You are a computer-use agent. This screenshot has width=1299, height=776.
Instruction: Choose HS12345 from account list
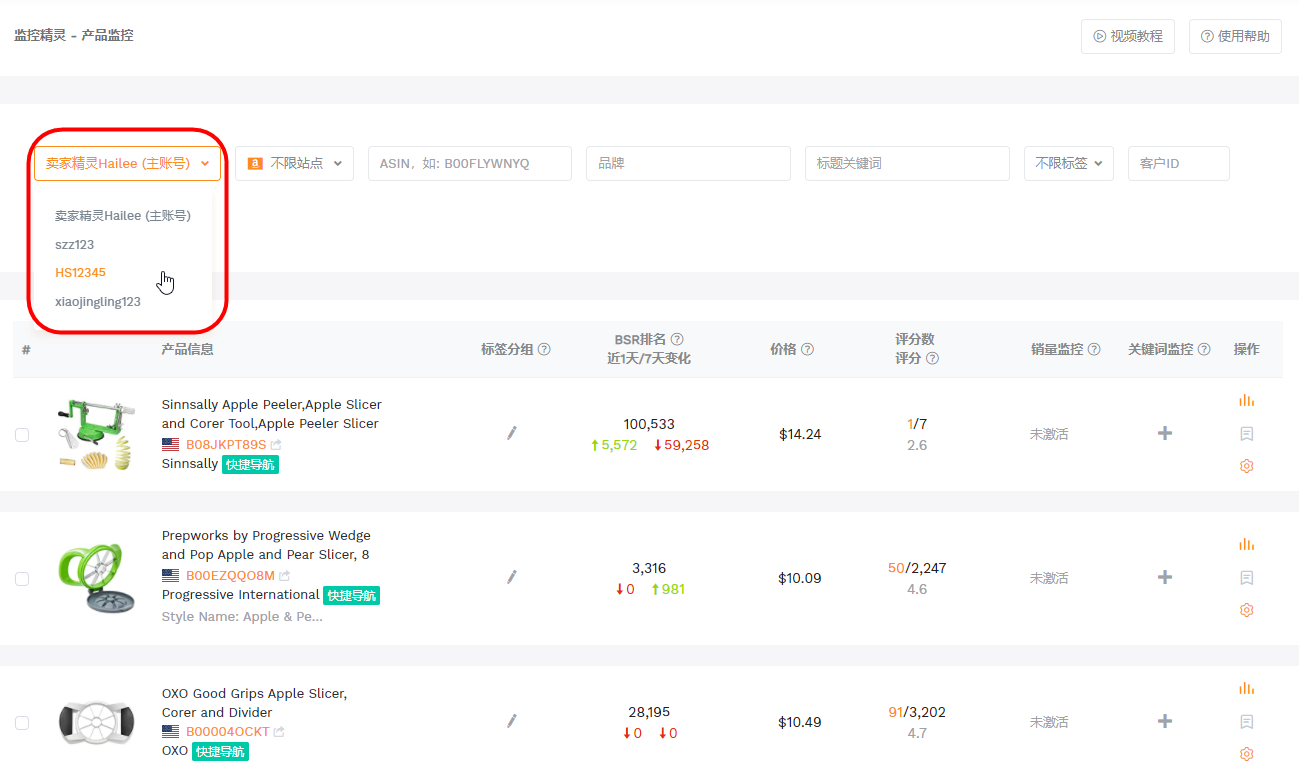point(80,273)
